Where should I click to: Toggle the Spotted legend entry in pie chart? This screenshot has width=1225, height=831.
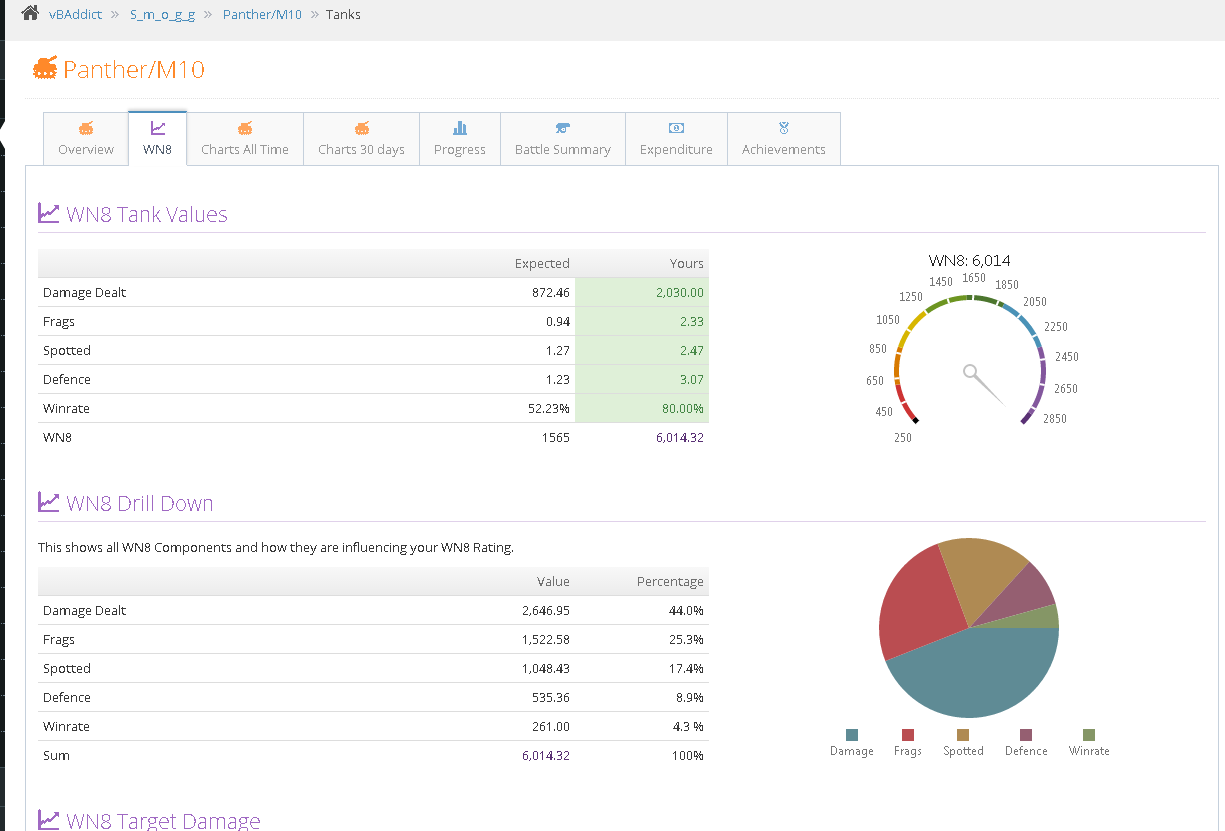click(x=963, y=743)
